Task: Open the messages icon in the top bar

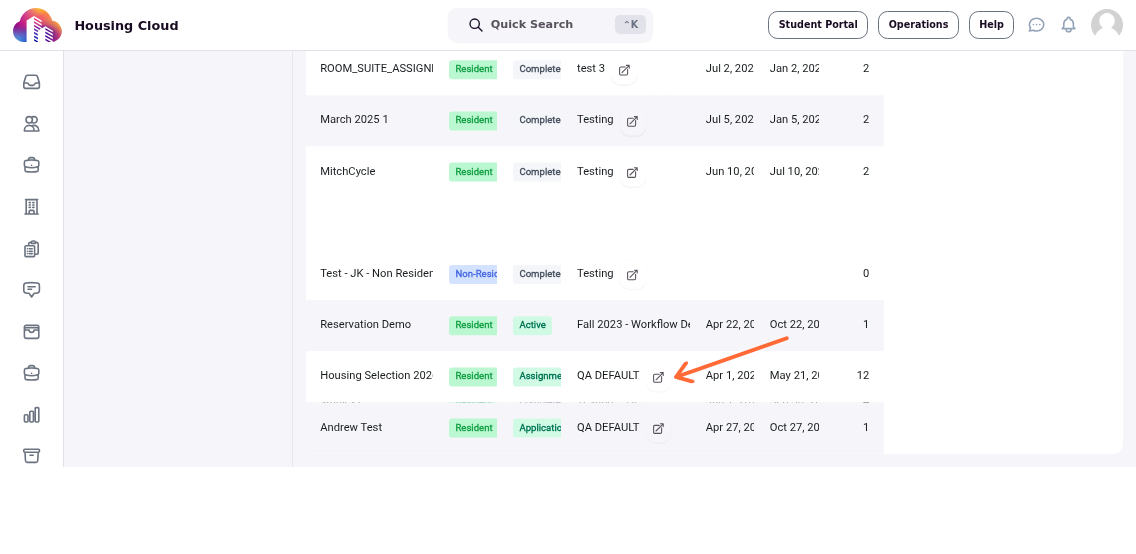Action: (x=1037, y=25)
